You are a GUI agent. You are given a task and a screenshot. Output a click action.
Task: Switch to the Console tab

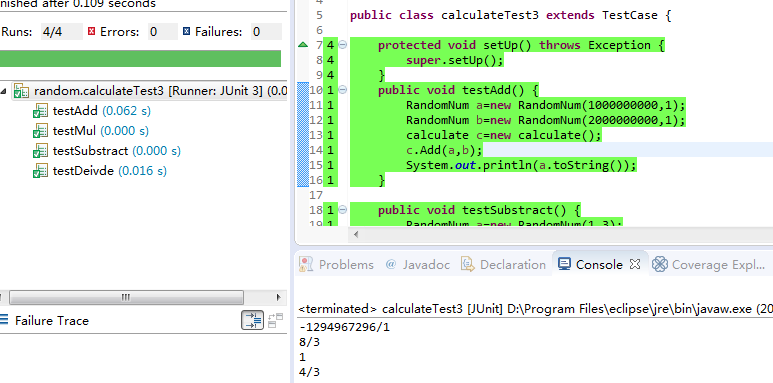tap(599, 265)
